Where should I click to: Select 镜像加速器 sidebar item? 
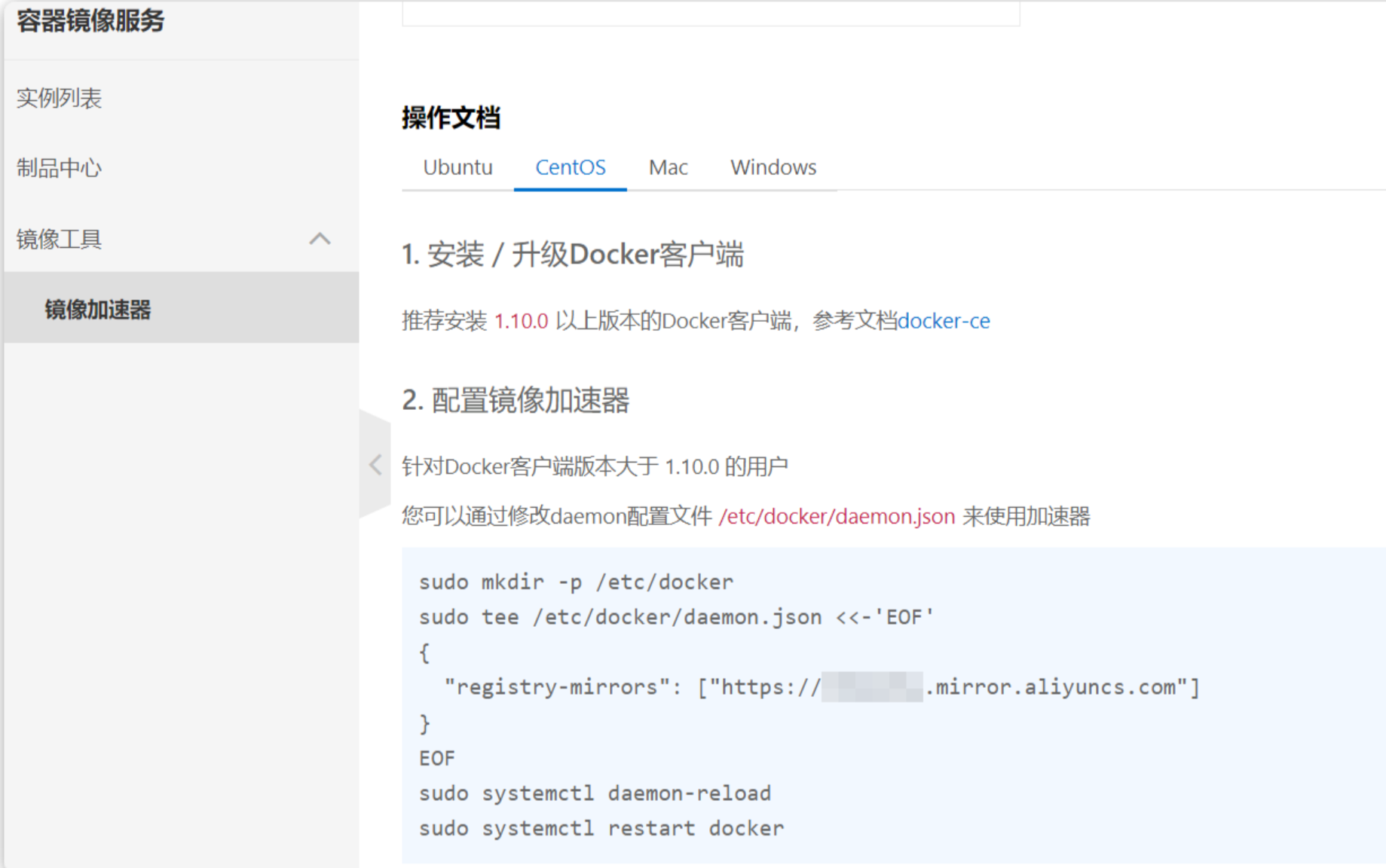181,308
